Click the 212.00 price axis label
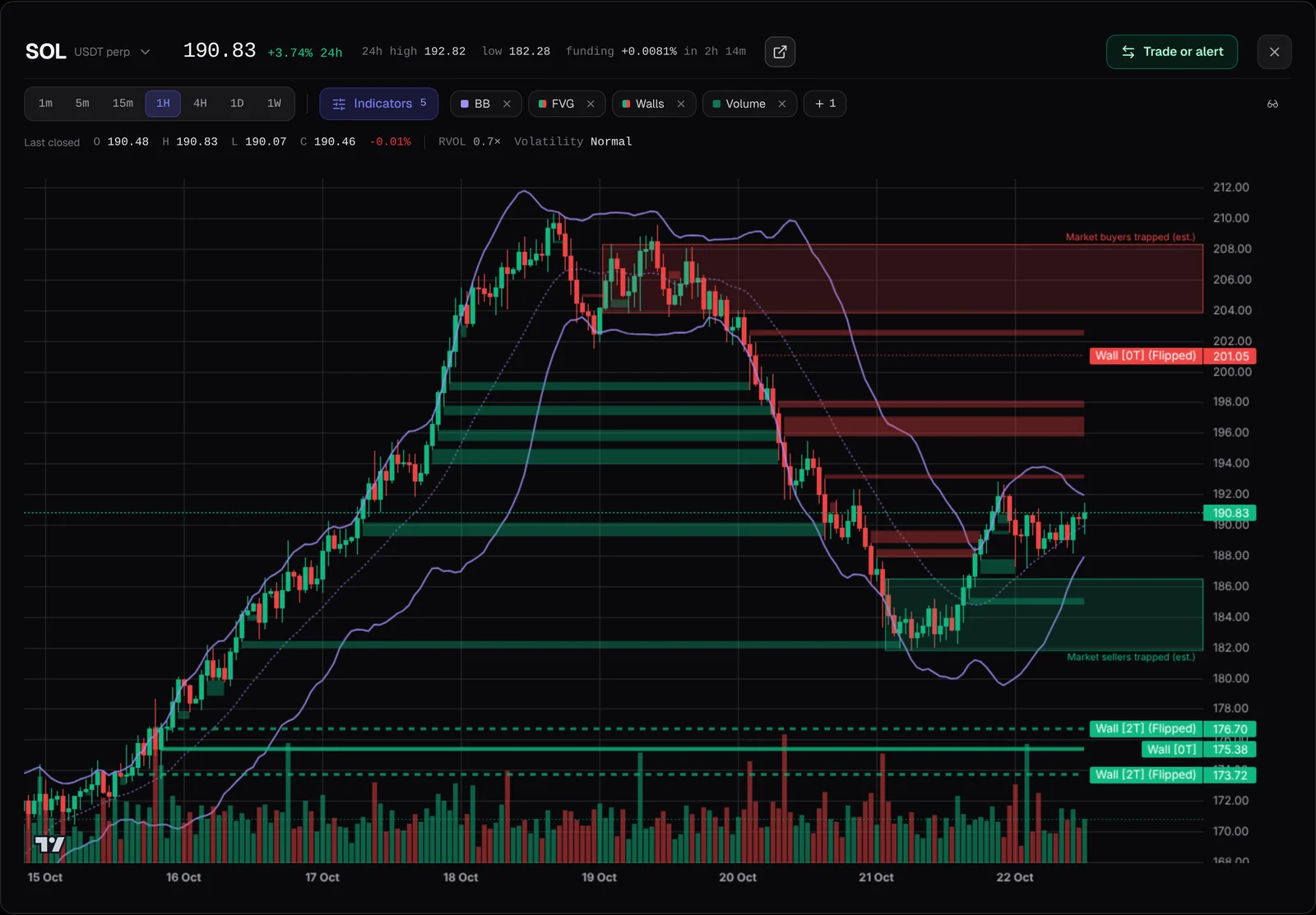The image size is (1316, 915). pyautogui.click(x=1230, y=187)
